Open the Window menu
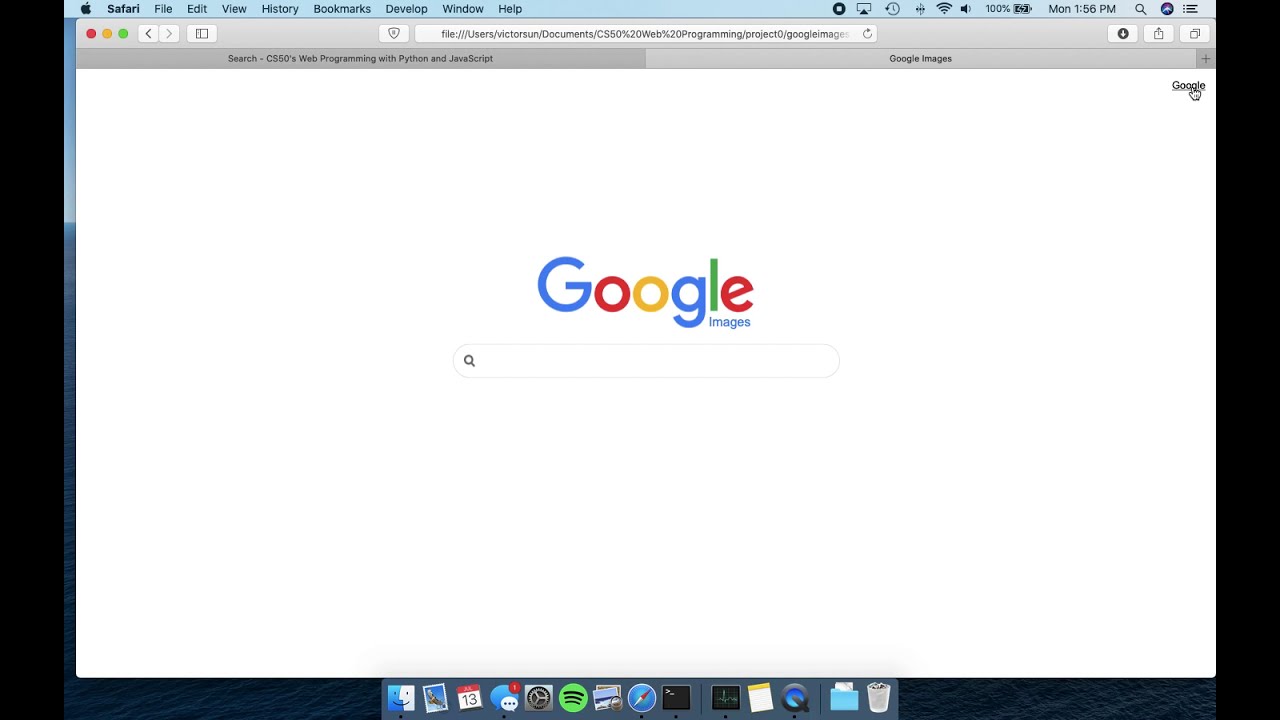 (463, 9)
